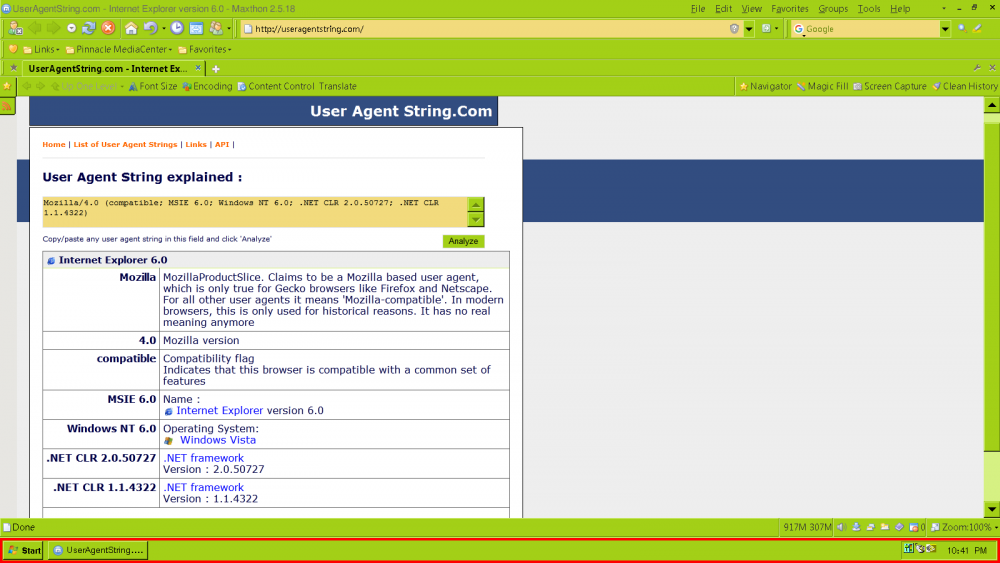Open the File menu
Image resolution: width=1000 pixels, height=563 pixels.
tap(698, 9)
